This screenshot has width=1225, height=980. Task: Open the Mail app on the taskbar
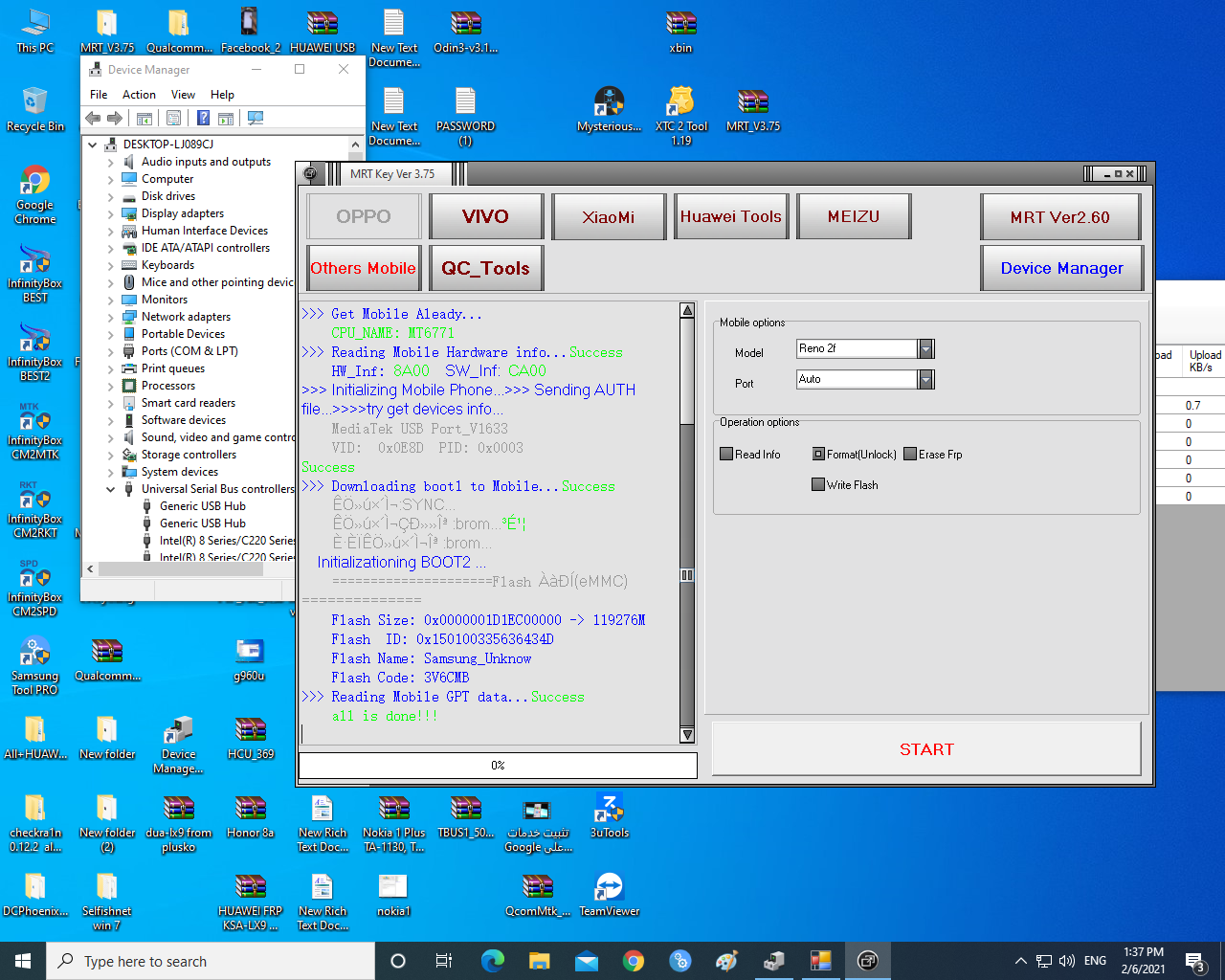587,961
